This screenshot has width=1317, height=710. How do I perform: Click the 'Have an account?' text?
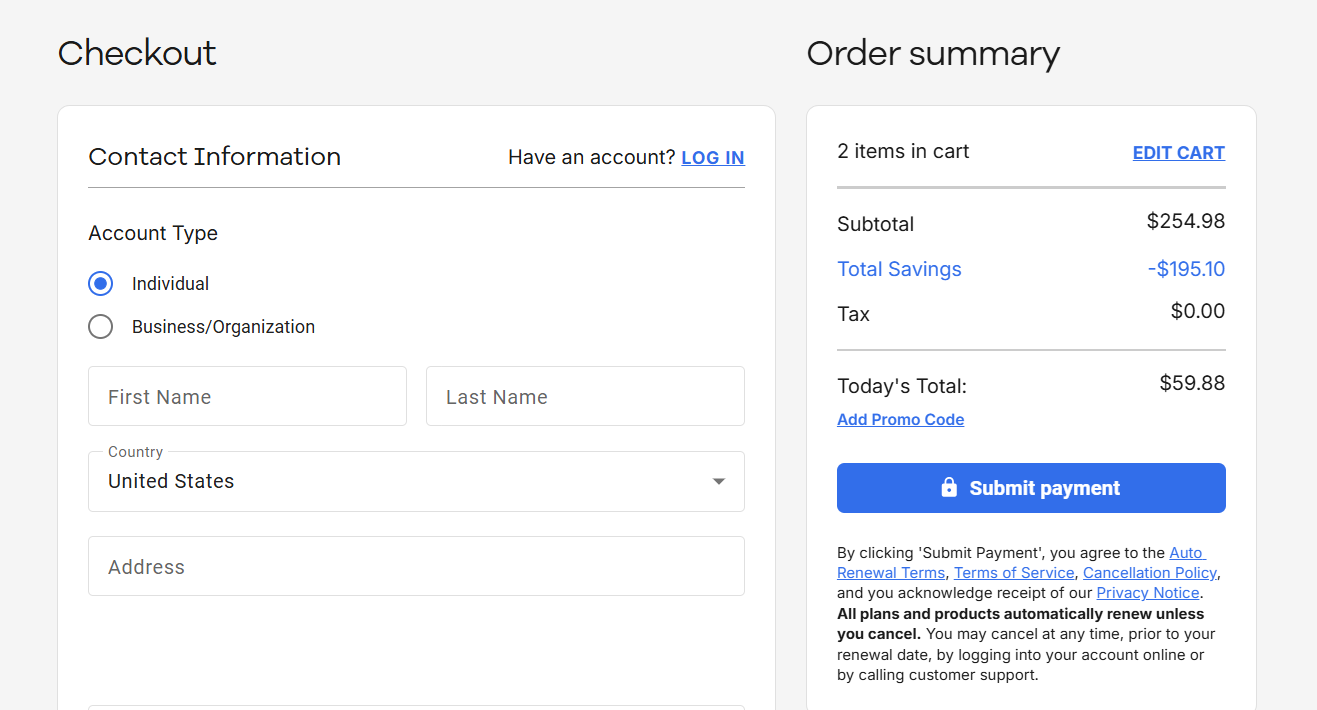click(x=592, y=157)
